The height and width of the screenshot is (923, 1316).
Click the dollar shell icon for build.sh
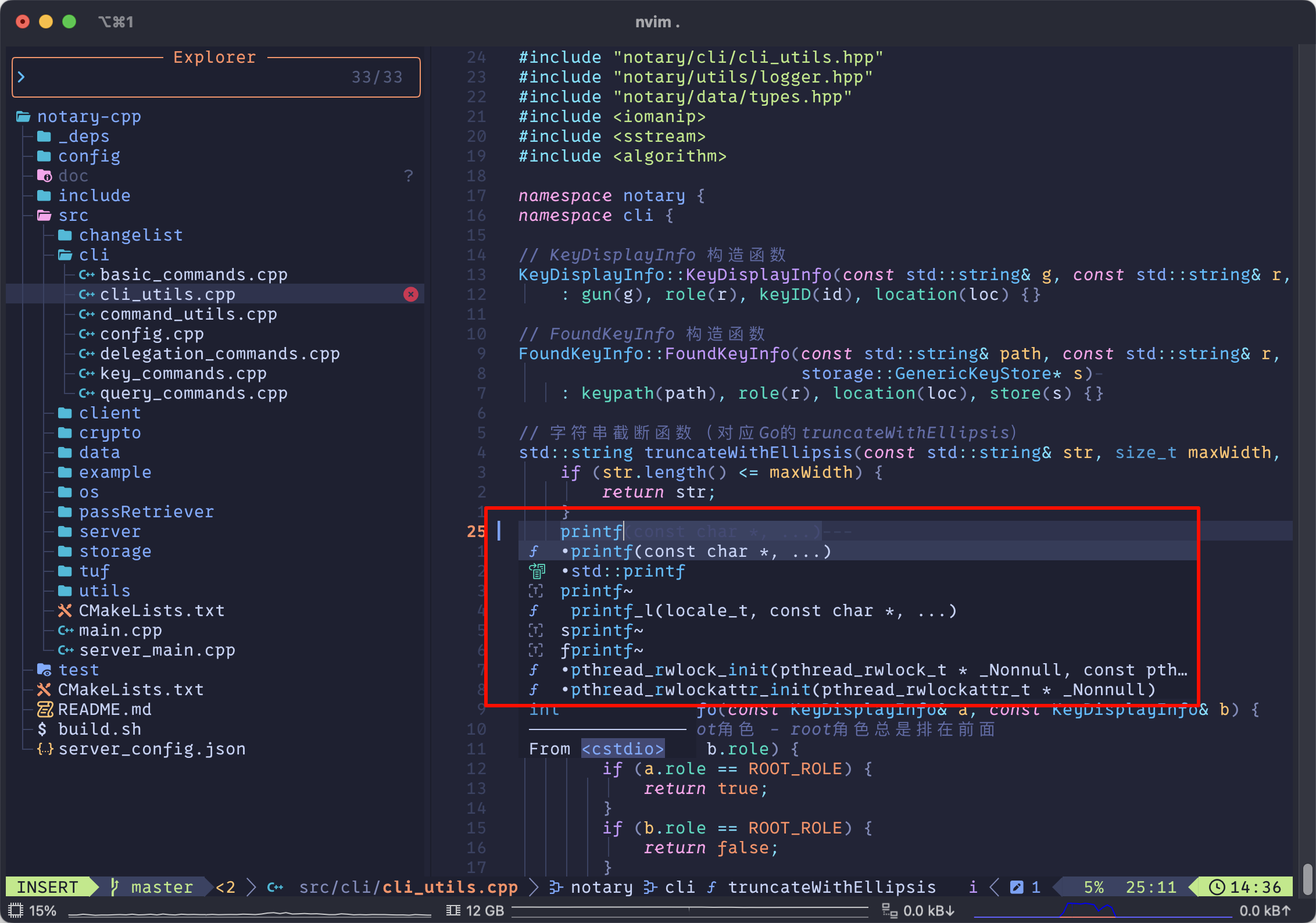click(x=42, y=729)
